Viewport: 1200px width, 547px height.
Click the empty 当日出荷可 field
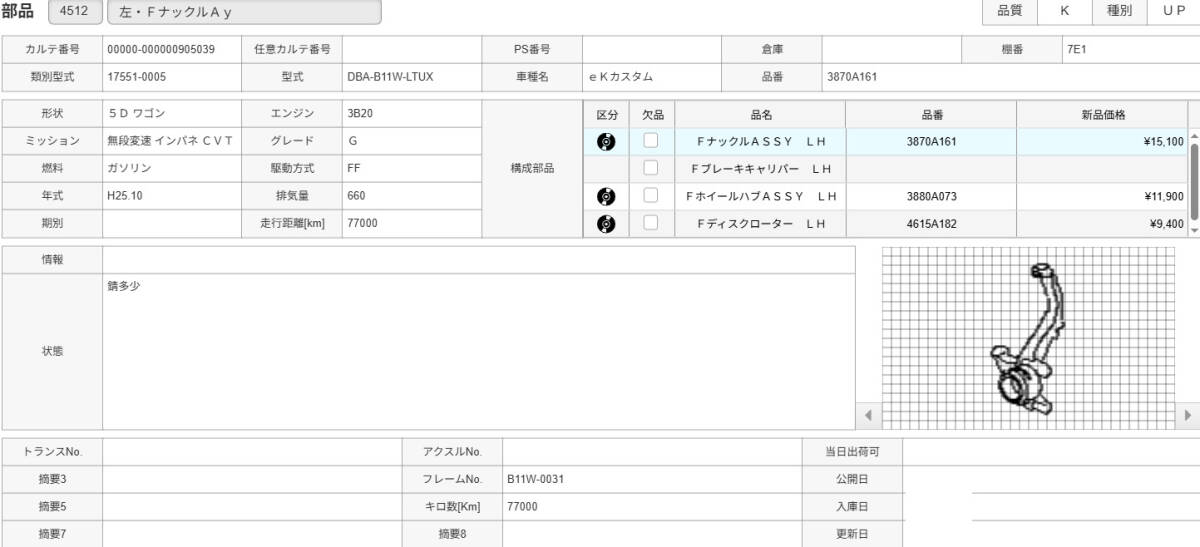1051,452
